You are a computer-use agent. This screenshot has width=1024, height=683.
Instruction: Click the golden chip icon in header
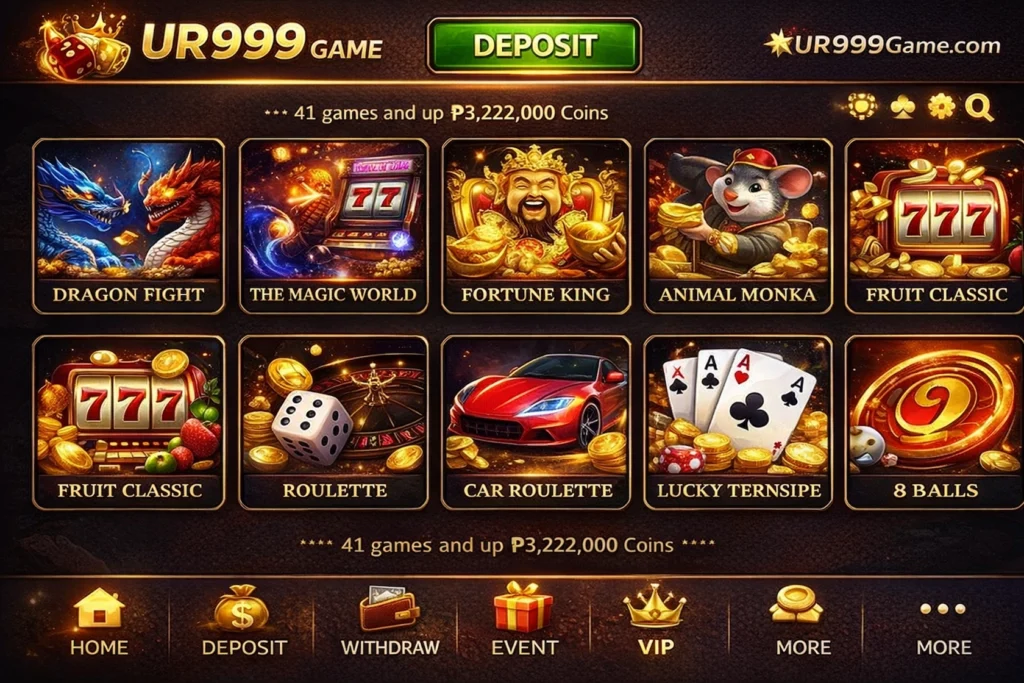point(862,106)
